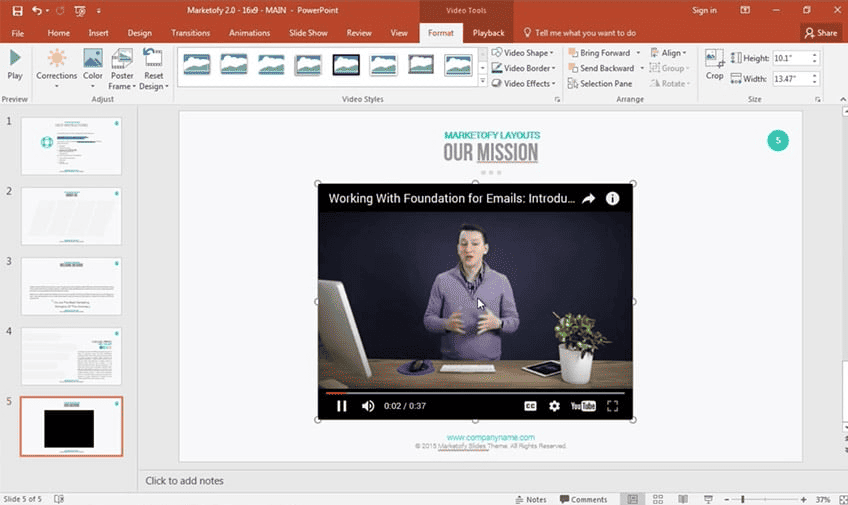Open the Bring Forward dropdown arrow
Screen dimensions: 848x505
(638, 53)
